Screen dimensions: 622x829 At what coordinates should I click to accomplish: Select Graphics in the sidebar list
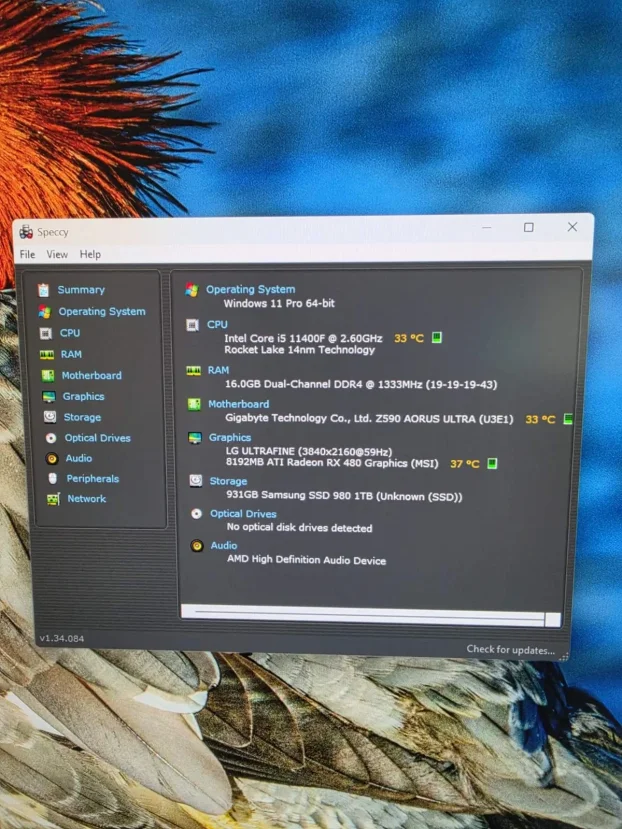84,397
